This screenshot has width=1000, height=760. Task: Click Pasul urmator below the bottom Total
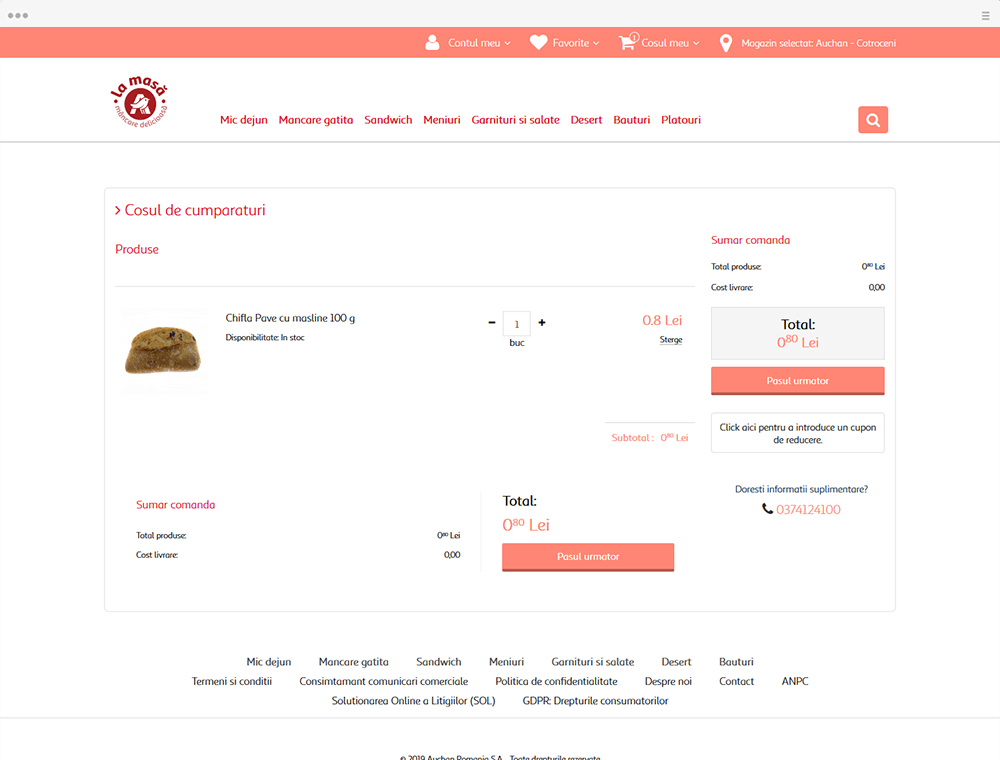(x=588, y=557)
